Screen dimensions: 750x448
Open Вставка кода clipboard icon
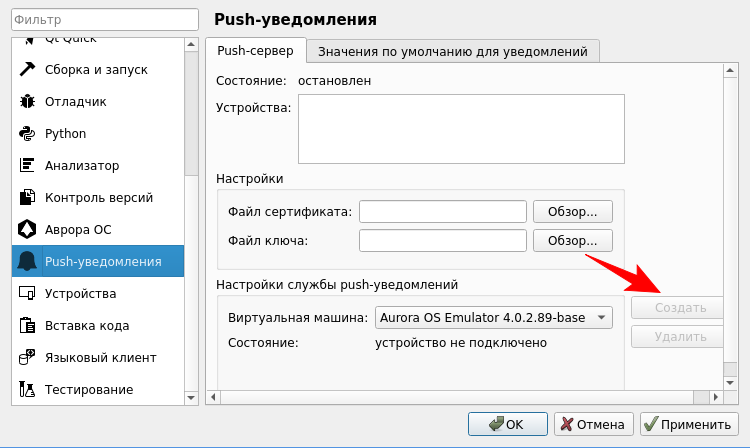(27, 325)
